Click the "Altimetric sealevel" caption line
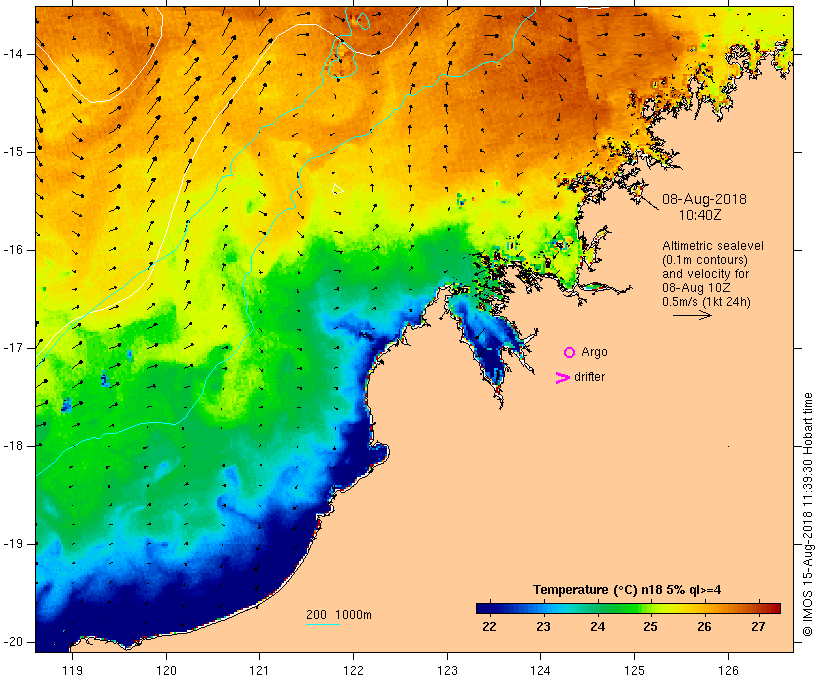Image resolution: width=820 pixels, height=680 pixels. [713, 246]
